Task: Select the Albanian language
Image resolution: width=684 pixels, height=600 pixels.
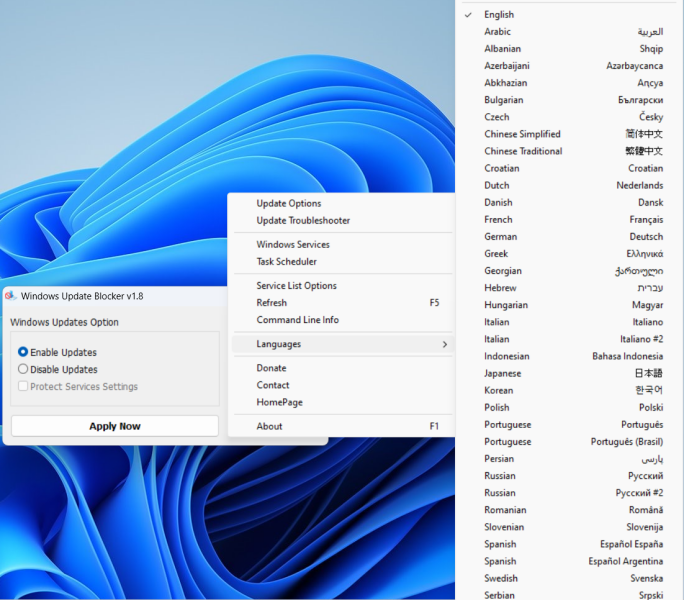Action: click(569, 48)
